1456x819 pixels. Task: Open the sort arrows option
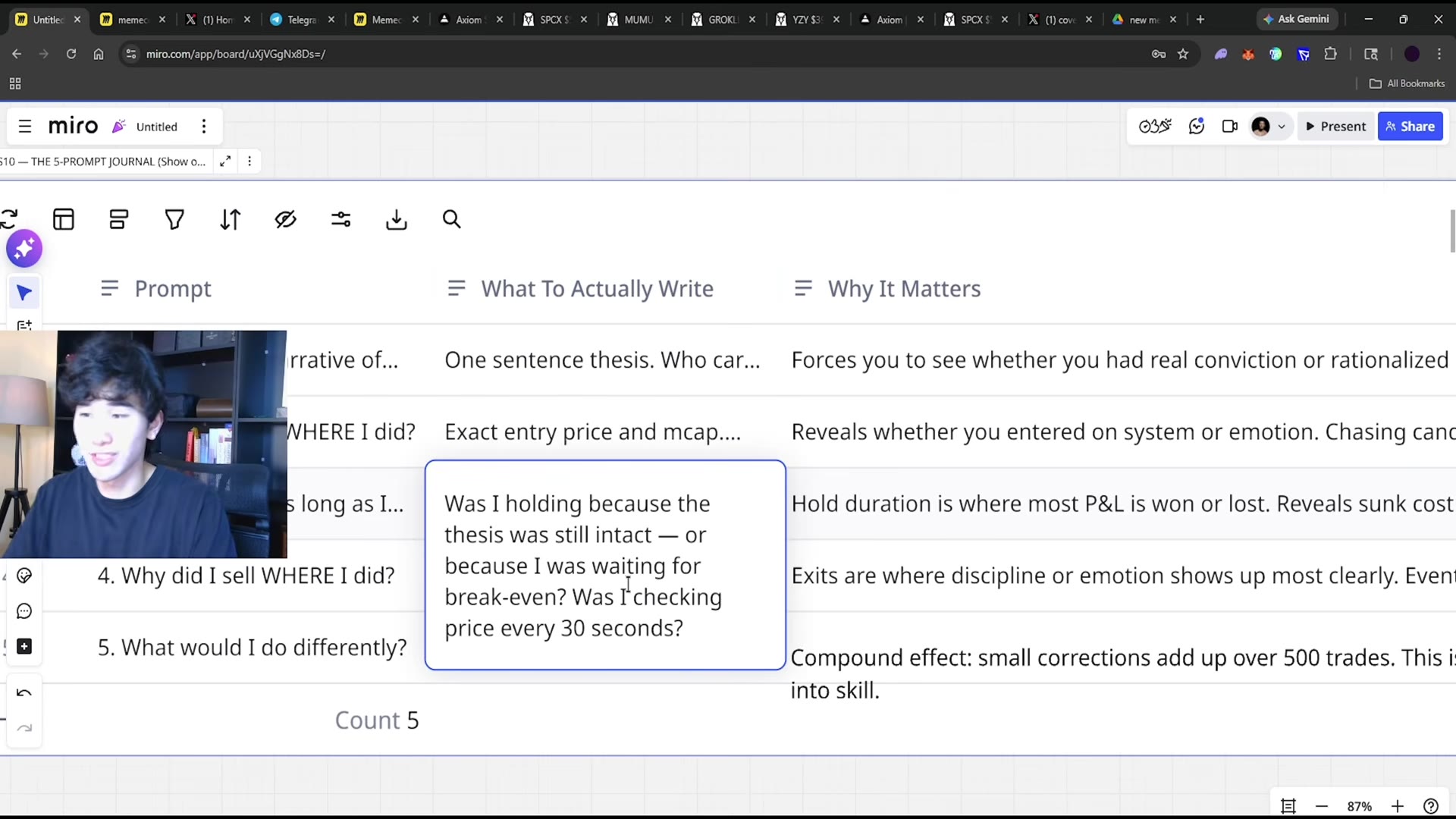(231, 220)
